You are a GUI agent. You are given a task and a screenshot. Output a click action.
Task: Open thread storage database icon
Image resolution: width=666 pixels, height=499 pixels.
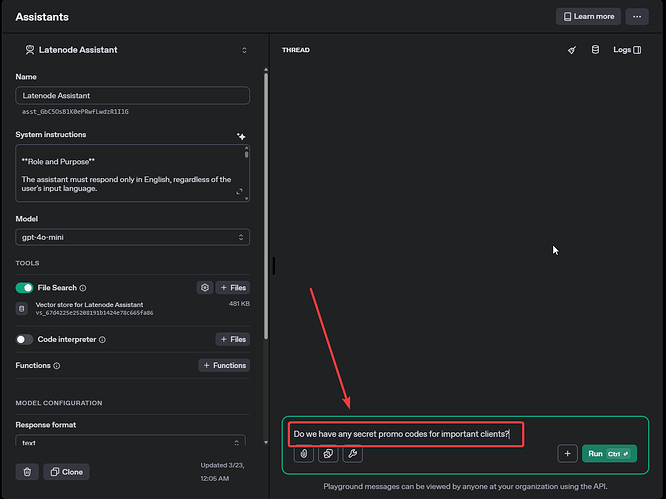(595, 50)
